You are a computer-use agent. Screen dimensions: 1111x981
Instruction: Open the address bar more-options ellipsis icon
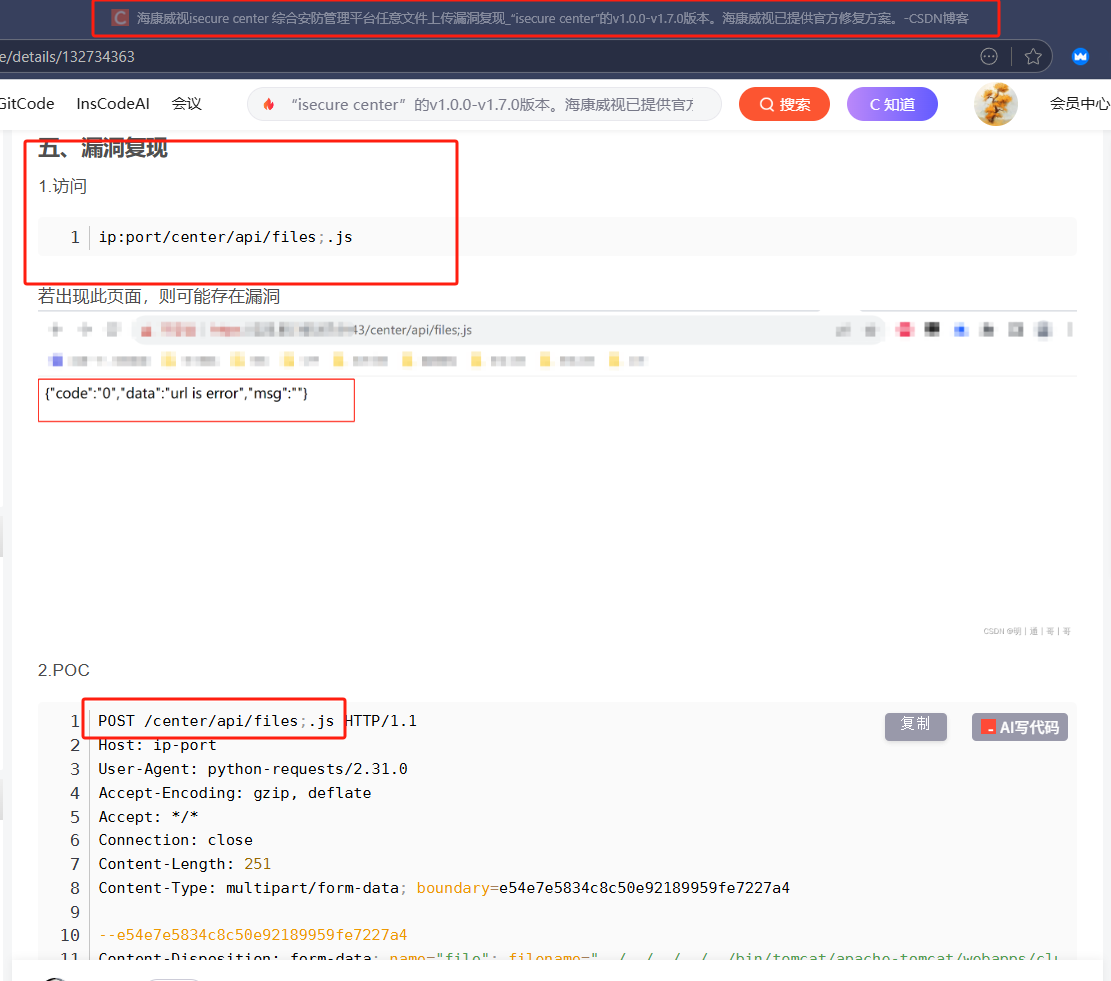pos(989,57)
